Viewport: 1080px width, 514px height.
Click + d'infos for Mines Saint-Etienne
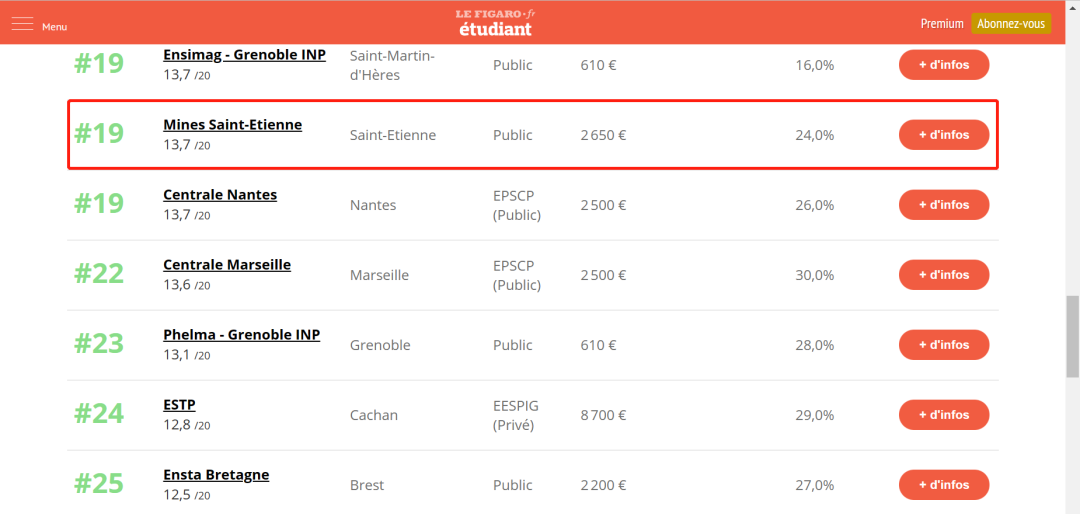tap(944, 135)
